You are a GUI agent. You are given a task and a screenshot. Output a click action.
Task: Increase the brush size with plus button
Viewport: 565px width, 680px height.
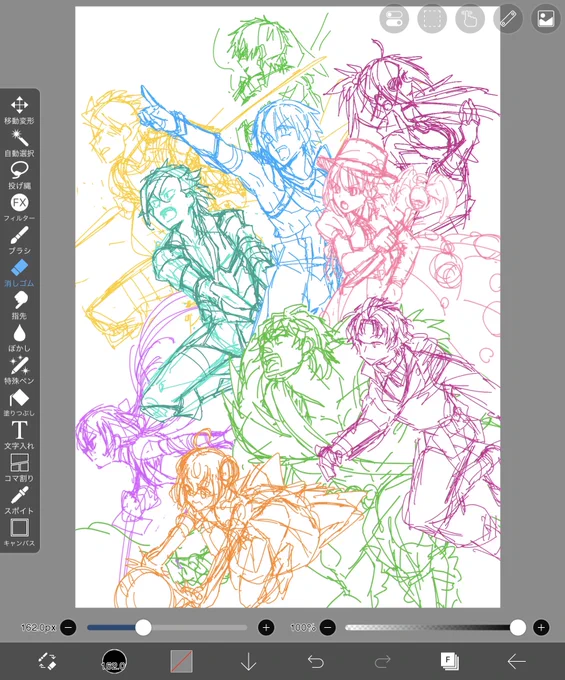tap(266, 627)
